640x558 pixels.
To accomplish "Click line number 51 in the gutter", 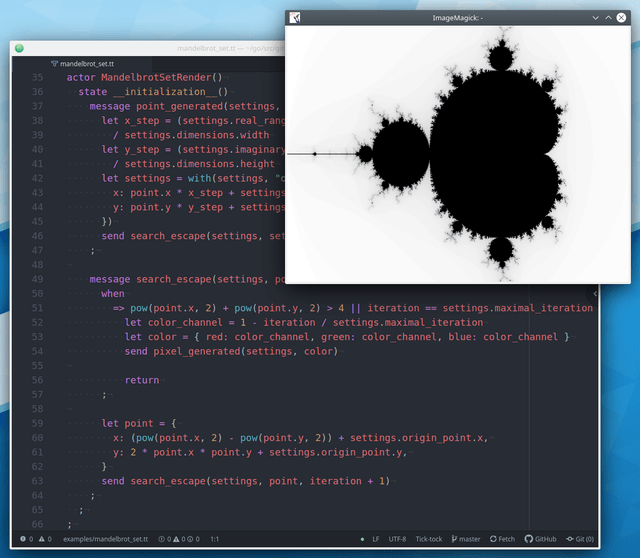I will tap(37, 308).
